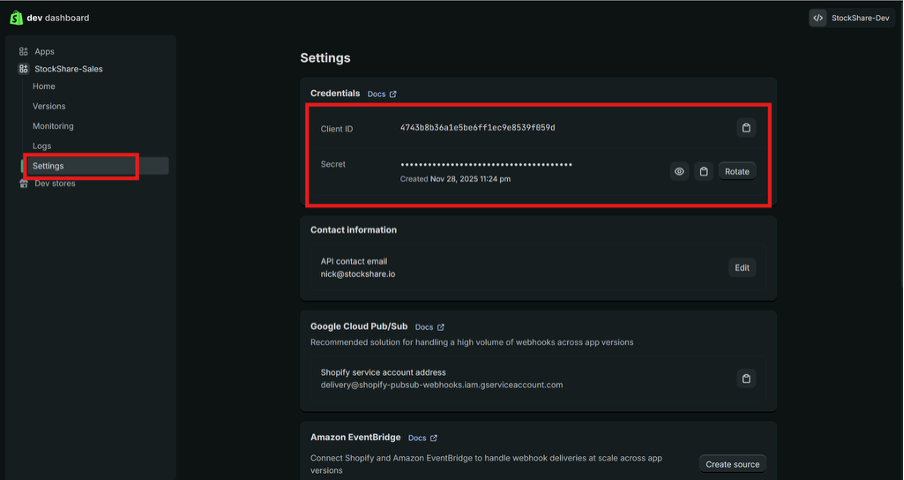Edit the API contact email
Screen dimensions: 904x480
[x=742, y=267]
